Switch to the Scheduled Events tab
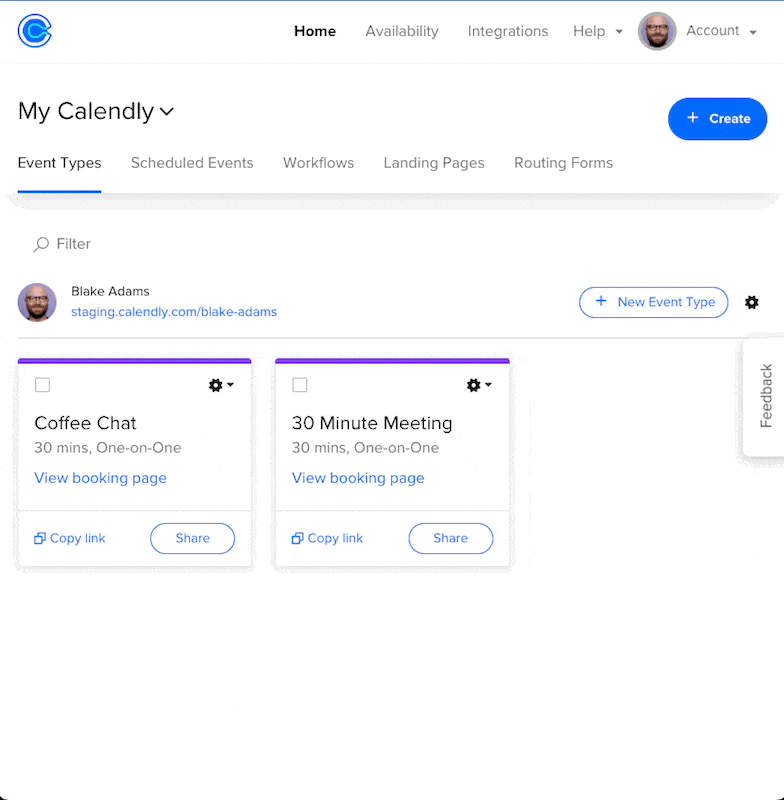Image resolution: width=784 pixels, height=800 pixels. 192,163
